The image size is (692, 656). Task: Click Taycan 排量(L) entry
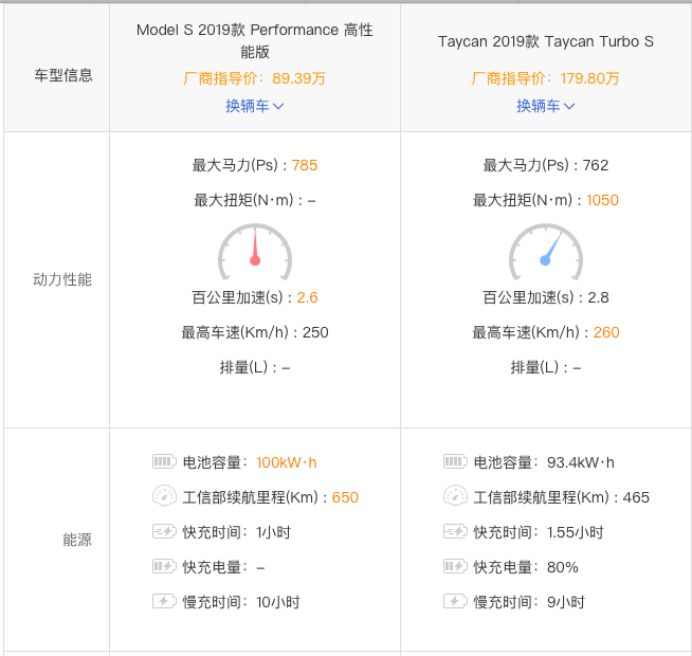click(x=545, y=367)
